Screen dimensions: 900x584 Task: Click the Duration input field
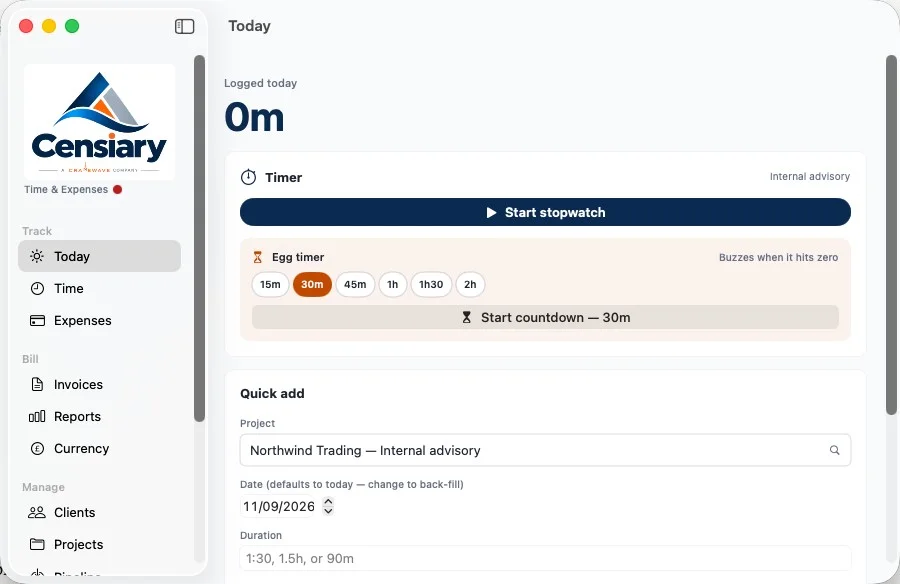pyautogui.click(x=545, y=558)
